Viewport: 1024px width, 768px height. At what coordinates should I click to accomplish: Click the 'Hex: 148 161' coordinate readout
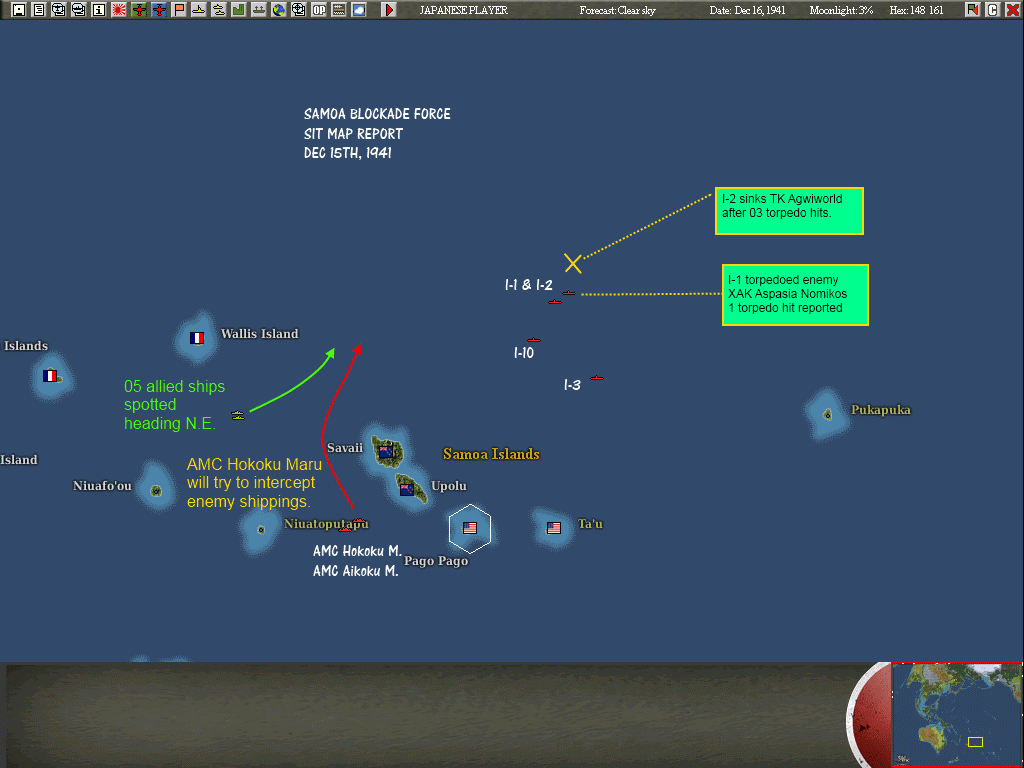click(916, 10)
